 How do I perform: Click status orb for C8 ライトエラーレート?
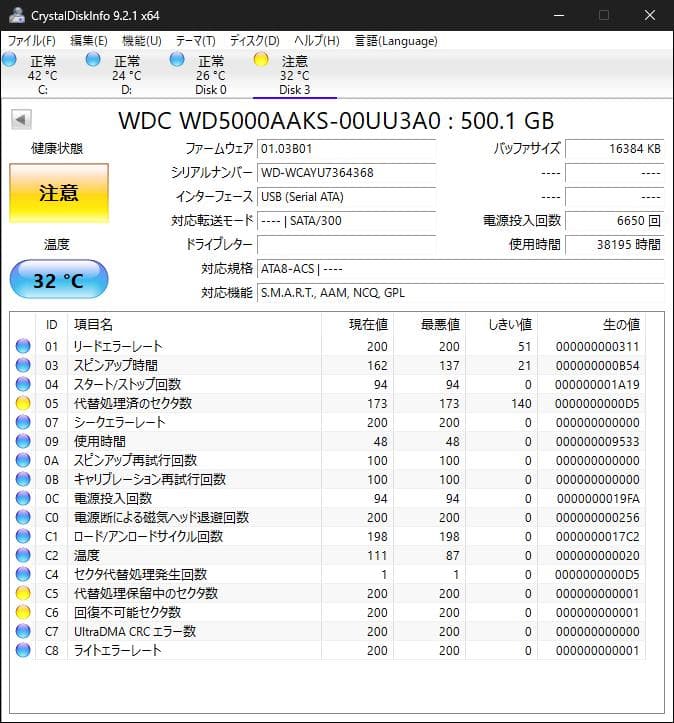point(23,650)
